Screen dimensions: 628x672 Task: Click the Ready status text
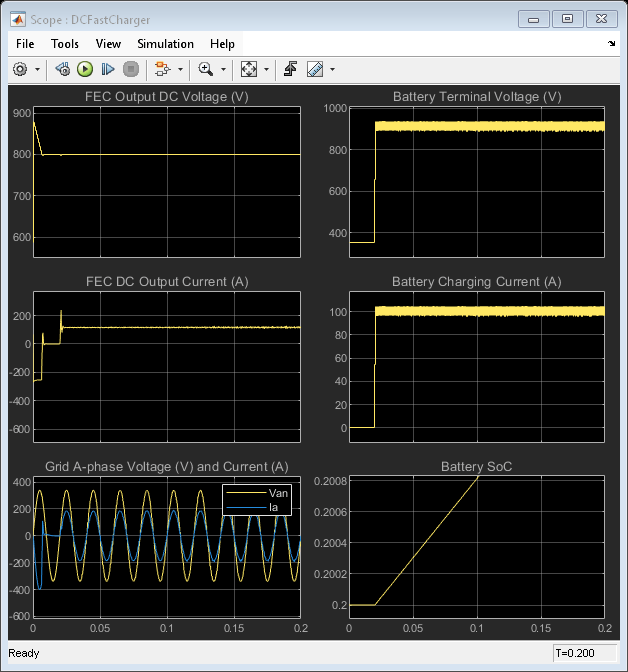coord(24,653)
